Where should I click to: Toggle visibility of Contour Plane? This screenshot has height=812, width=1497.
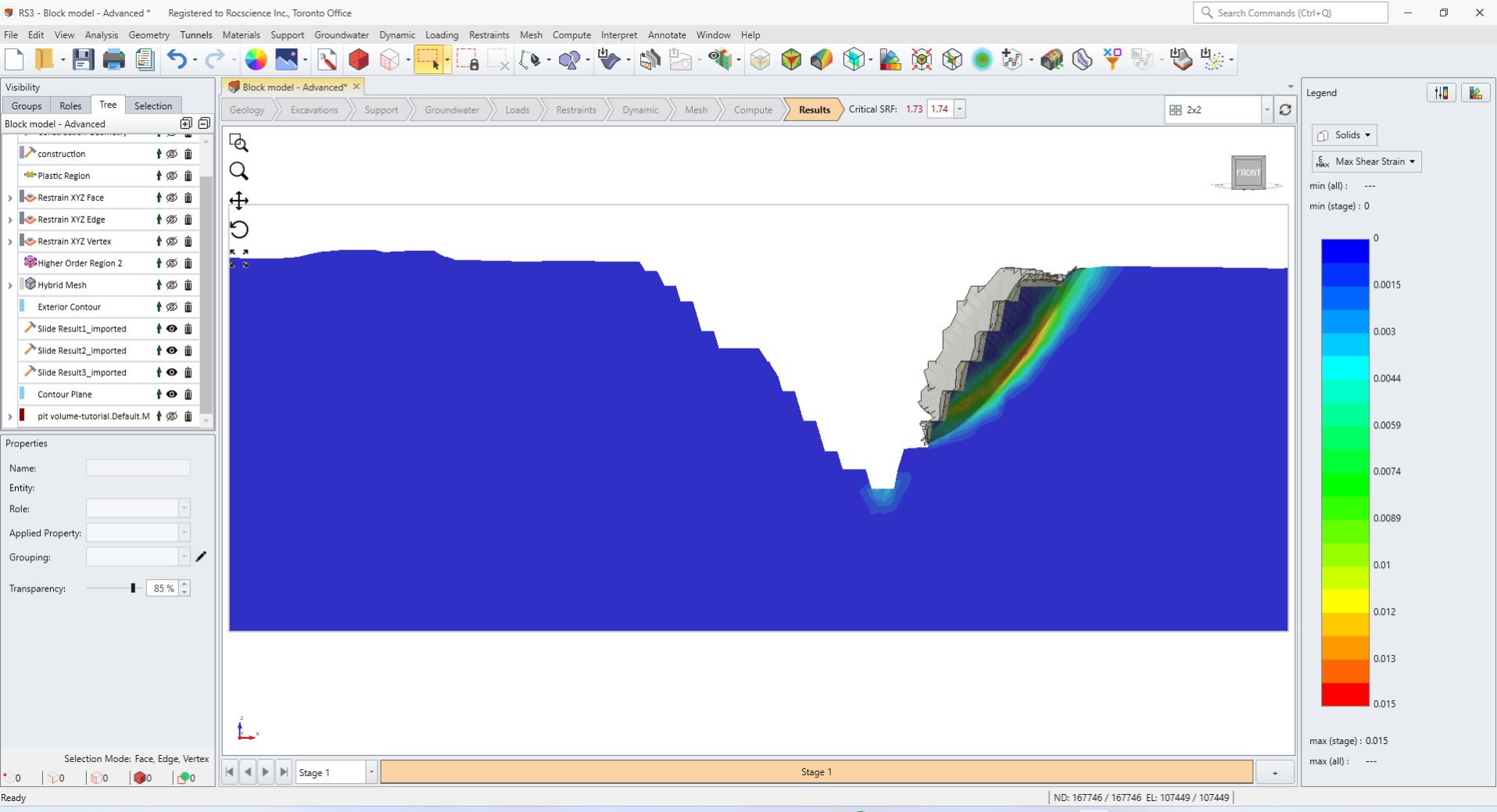[x=172, y=395]
